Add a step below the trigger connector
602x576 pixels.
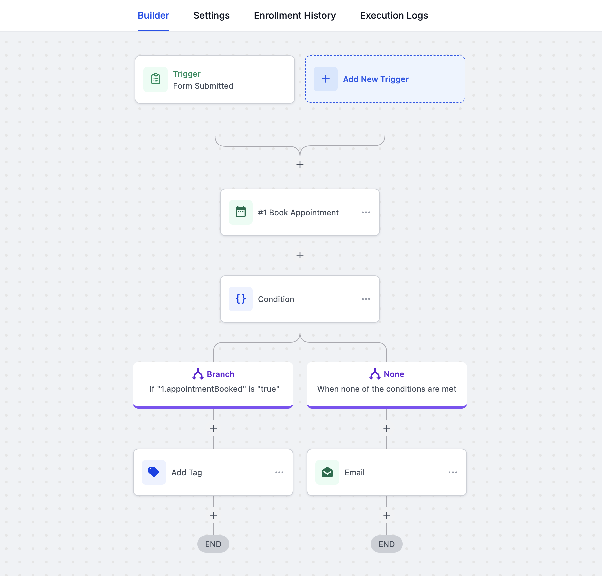click(x=300, y=164)
